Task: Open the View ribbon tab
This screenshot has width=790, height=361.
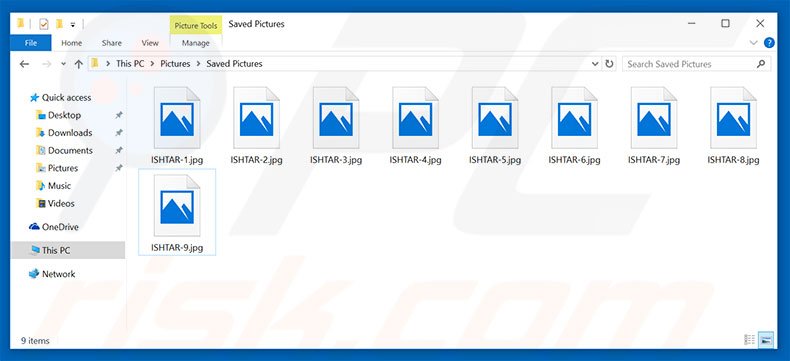Action: pos(150,43)
